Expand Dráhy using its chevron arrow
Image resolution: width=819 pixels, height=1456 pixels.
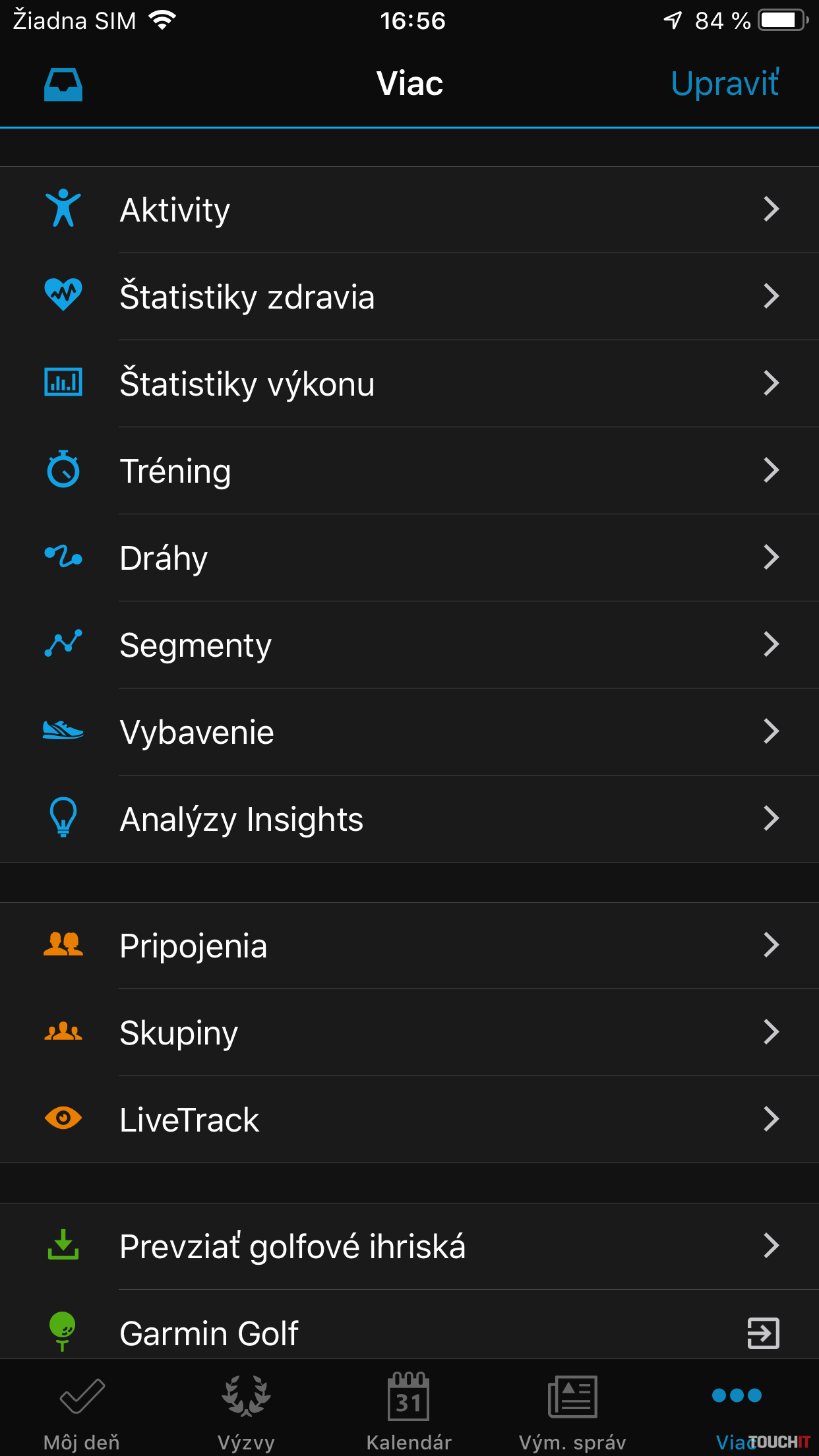click(771, 557)
